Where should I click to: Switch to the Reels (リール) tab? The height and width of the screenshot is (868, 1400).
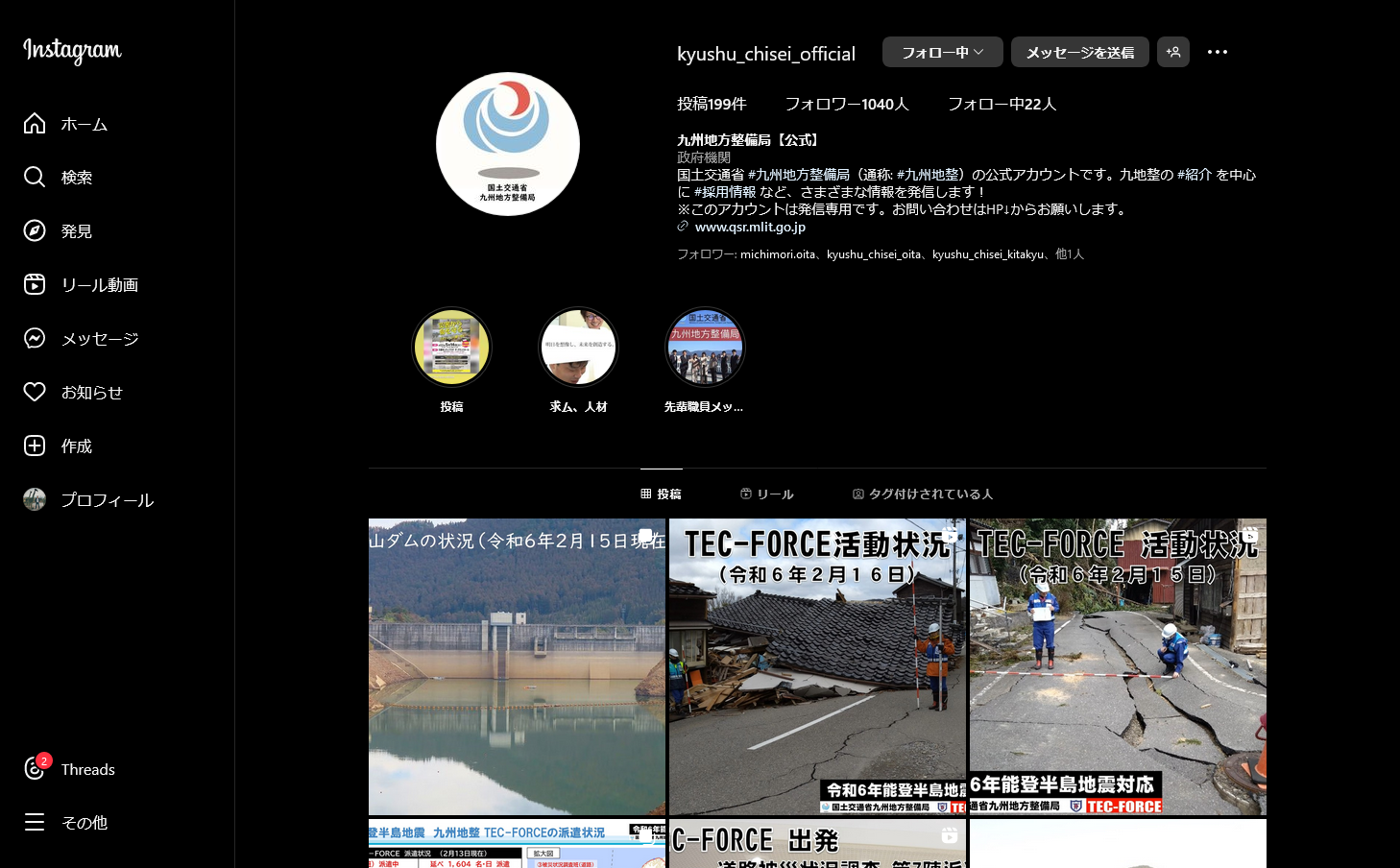766,494
